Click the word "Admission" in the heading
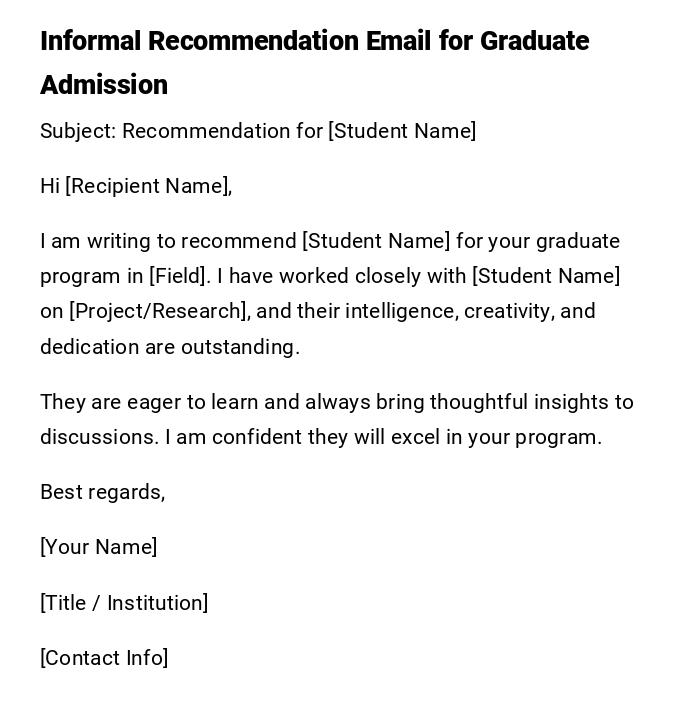Viewport: 700px width, 720px height. 104,85
